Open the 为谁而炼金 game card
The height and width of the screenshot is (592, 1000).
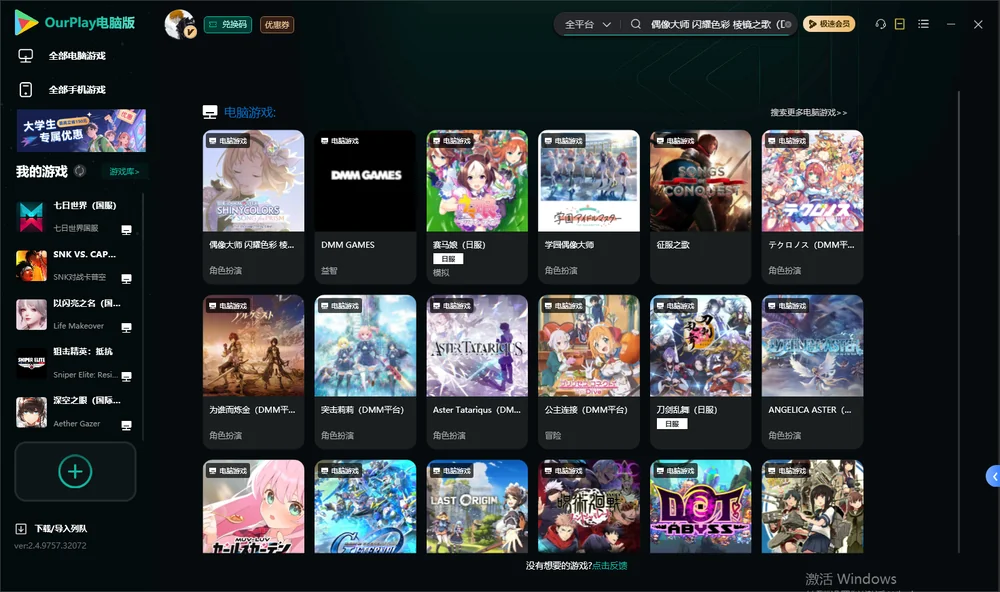pos(253,372)
